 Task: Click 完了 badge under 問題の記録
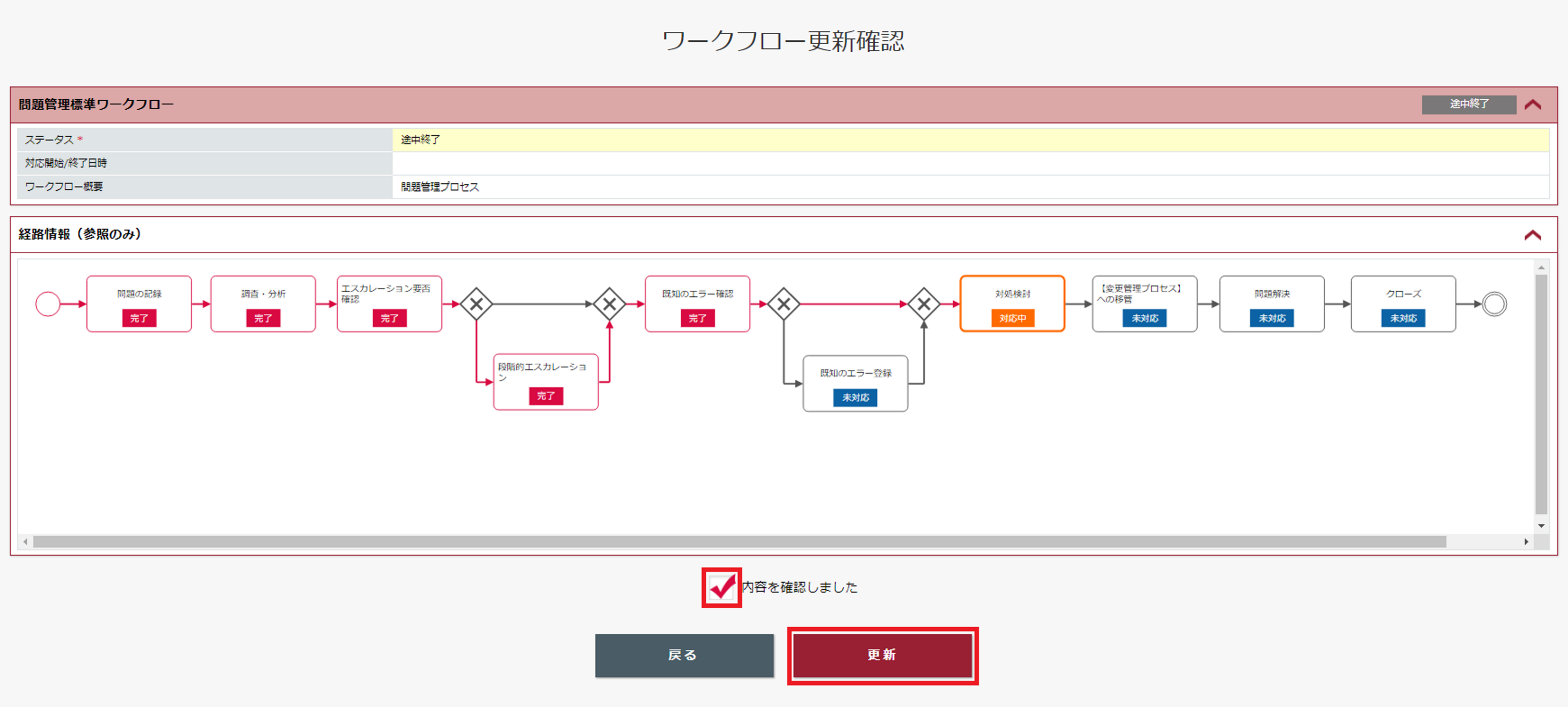point(139,318)
